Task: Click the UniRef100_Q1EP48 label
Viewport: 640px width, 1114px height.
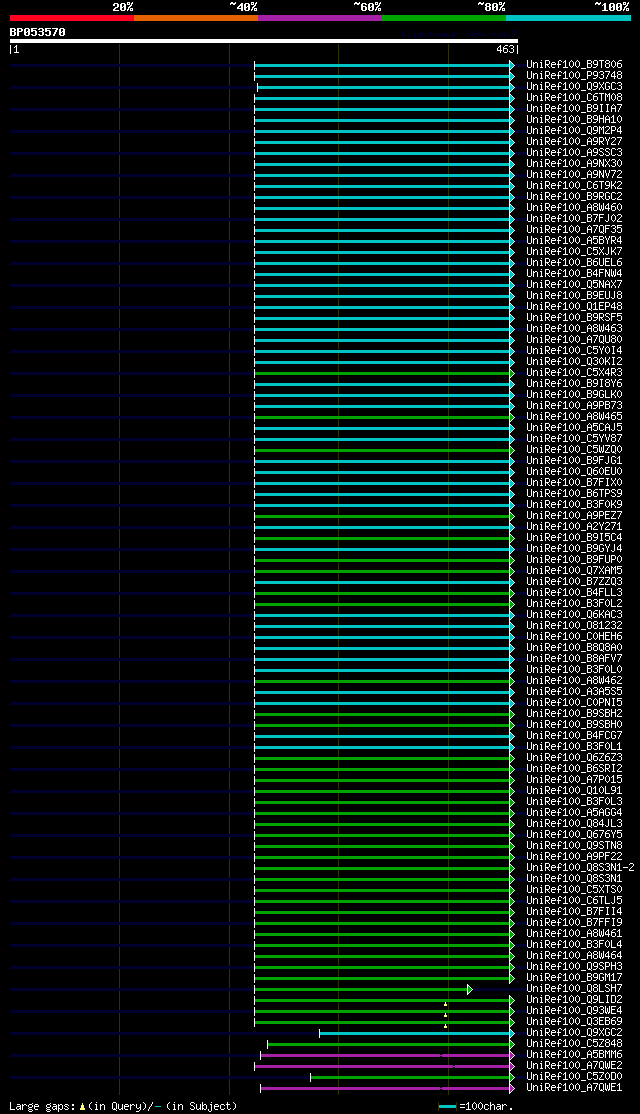Action: pyautogui.click(x=574, y=306)
